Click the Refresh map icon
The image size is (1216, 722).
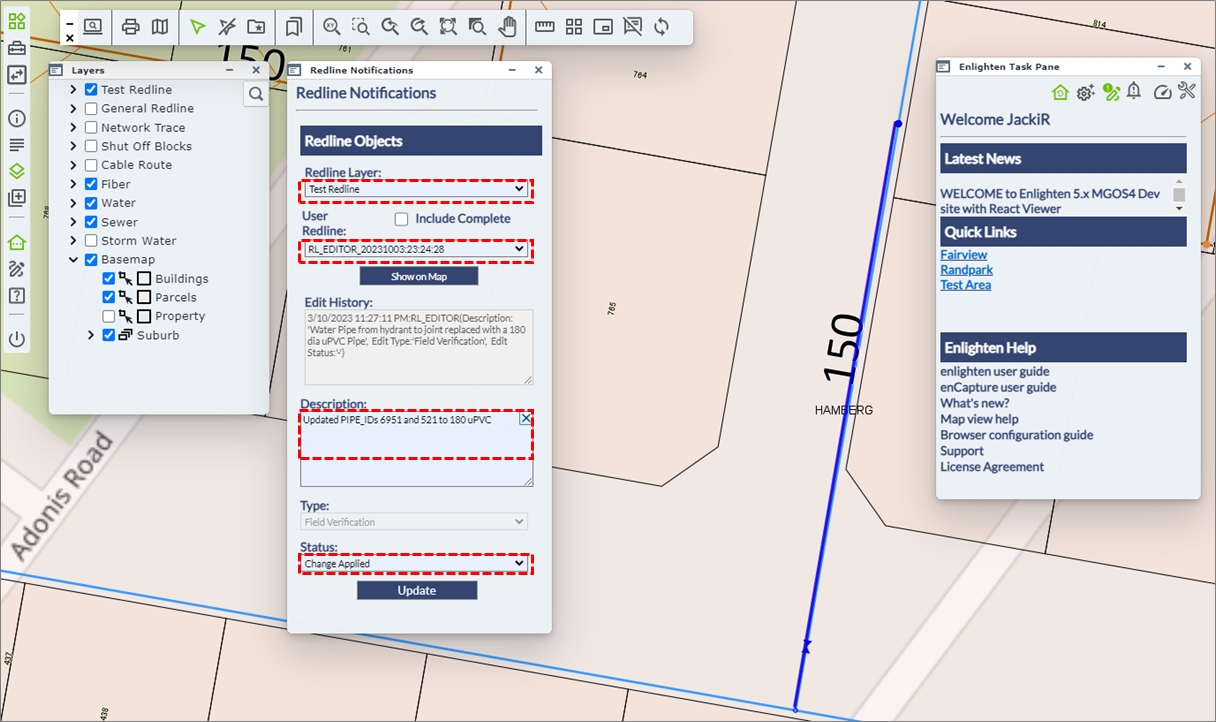point(661,27)
